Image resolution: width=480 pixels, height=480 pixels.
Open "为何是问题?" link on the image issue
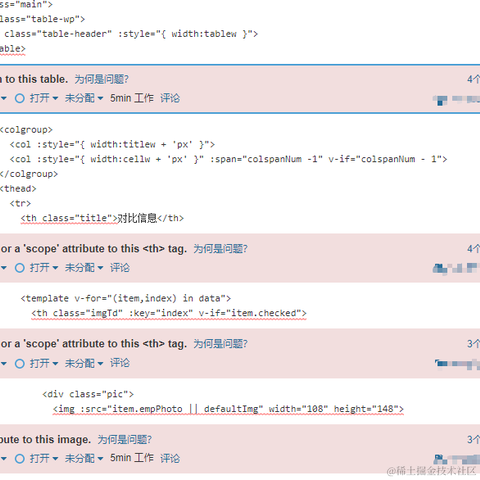[x=125, y=440]
